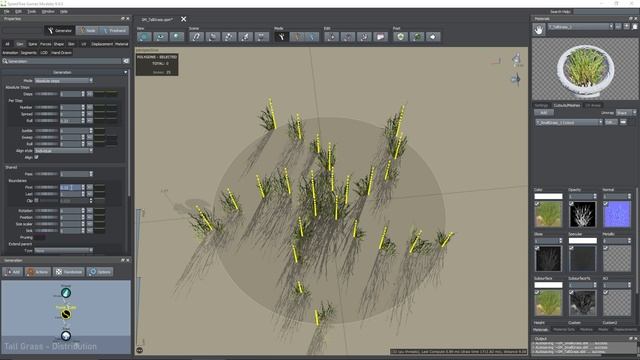Image resolution: width=640 pixels, height=360 pixels.
Task: Open the File menu
Action: (x=7, y=11)
